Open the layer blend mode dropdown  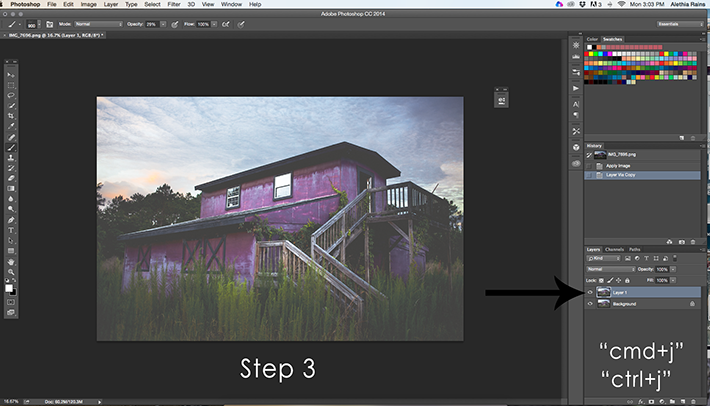point(611,269)
